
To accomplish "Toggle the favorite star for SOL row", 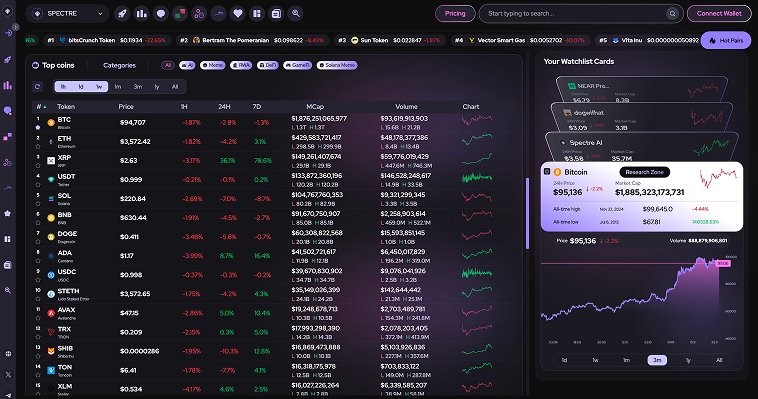I will (x=38, y=204).
